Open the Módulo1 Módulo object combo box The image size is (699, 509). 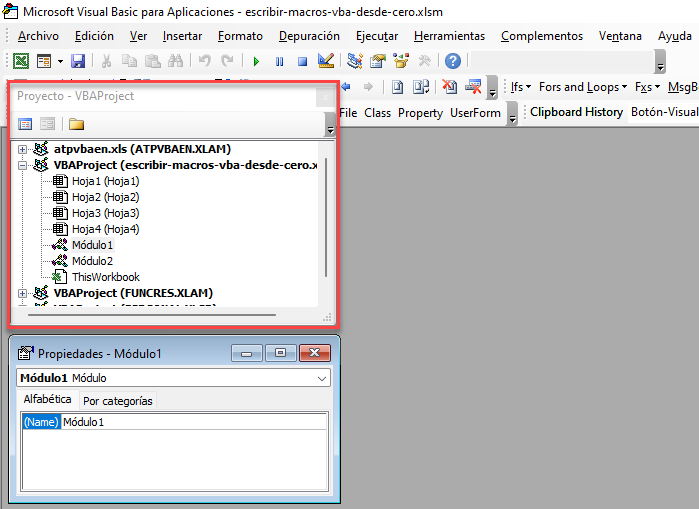pyautogui.click(x=174, y=378)
